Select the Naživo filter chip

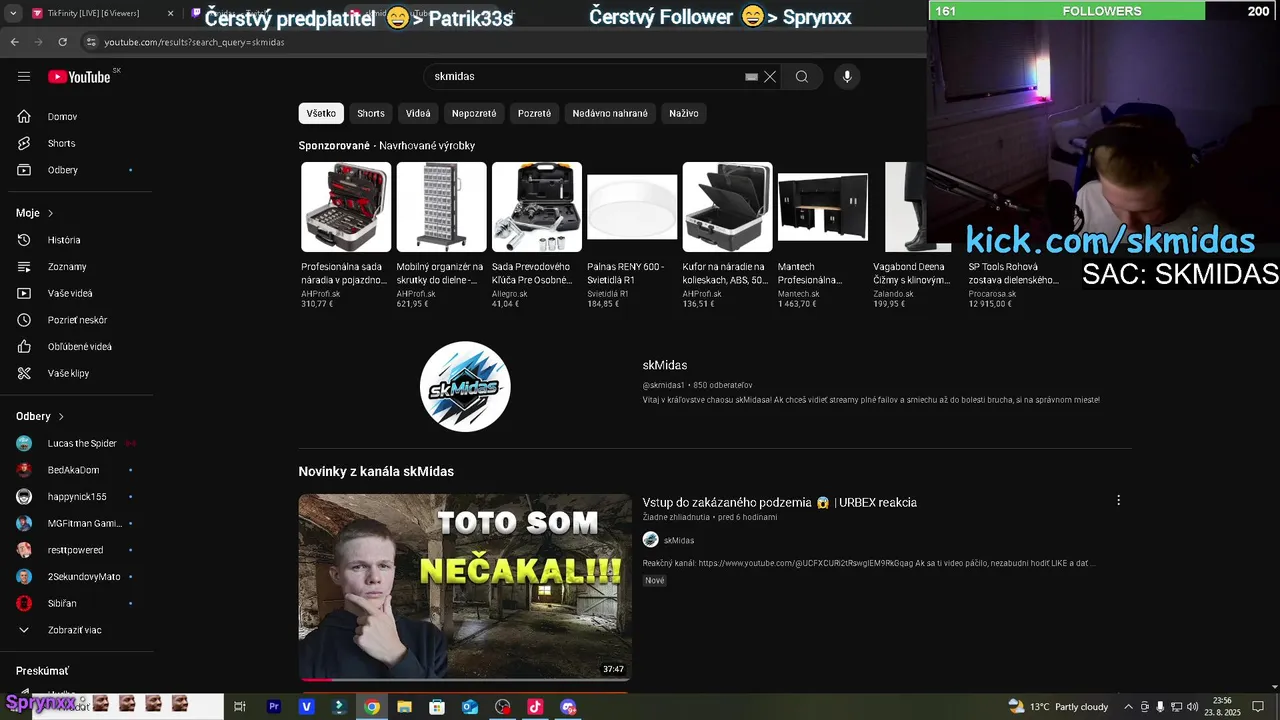[x=684, y=114]
